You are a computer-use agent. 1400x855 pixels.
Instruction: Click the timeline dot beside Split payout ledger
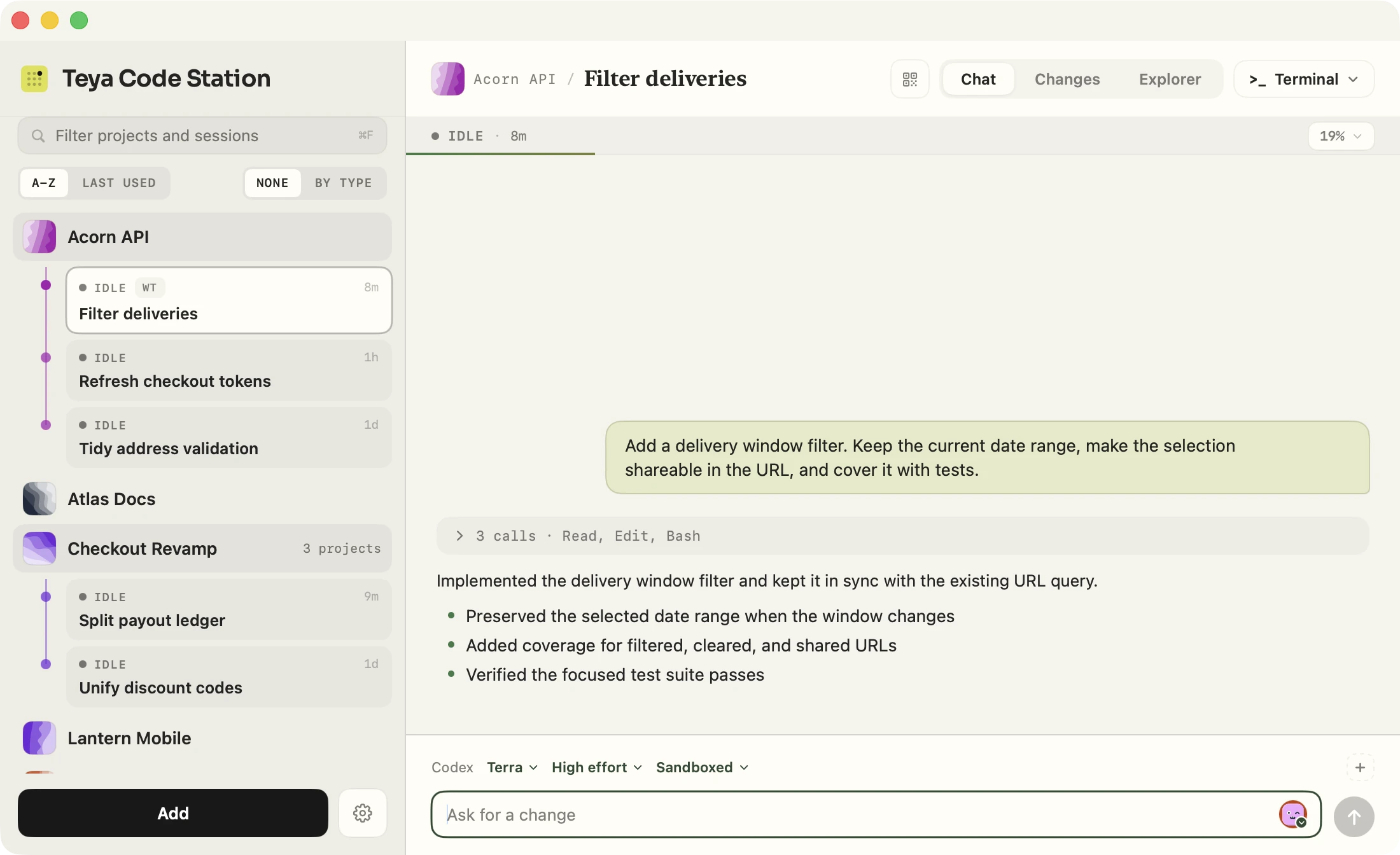point(46,597)
